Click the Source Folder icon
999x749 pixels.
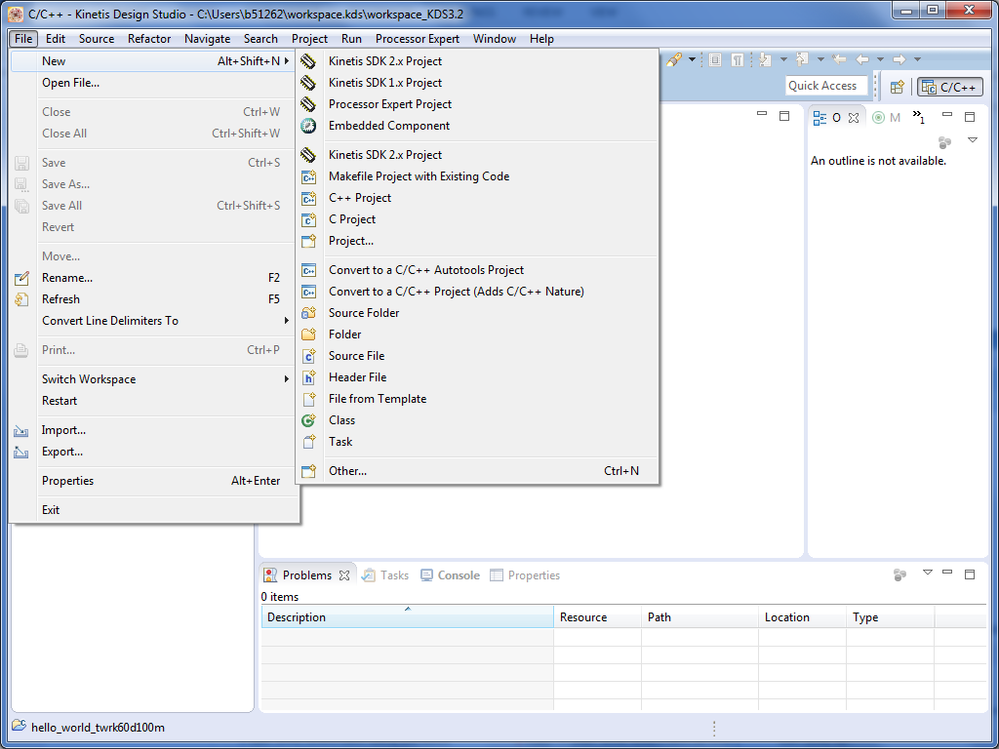point(308,313)
